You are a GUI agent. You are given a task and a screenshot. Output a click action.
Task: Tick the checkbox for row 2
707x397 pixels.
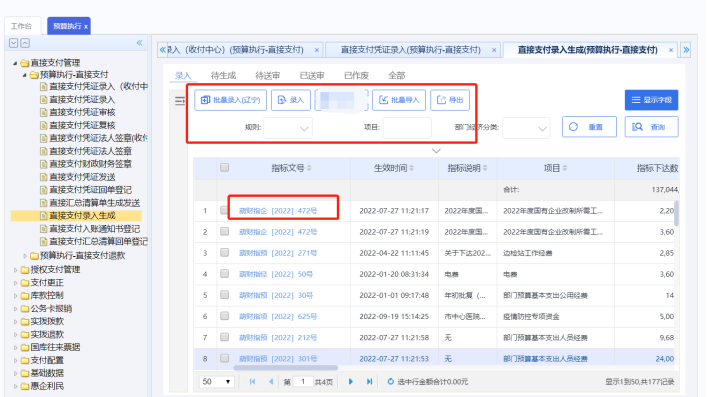point(225,231)
